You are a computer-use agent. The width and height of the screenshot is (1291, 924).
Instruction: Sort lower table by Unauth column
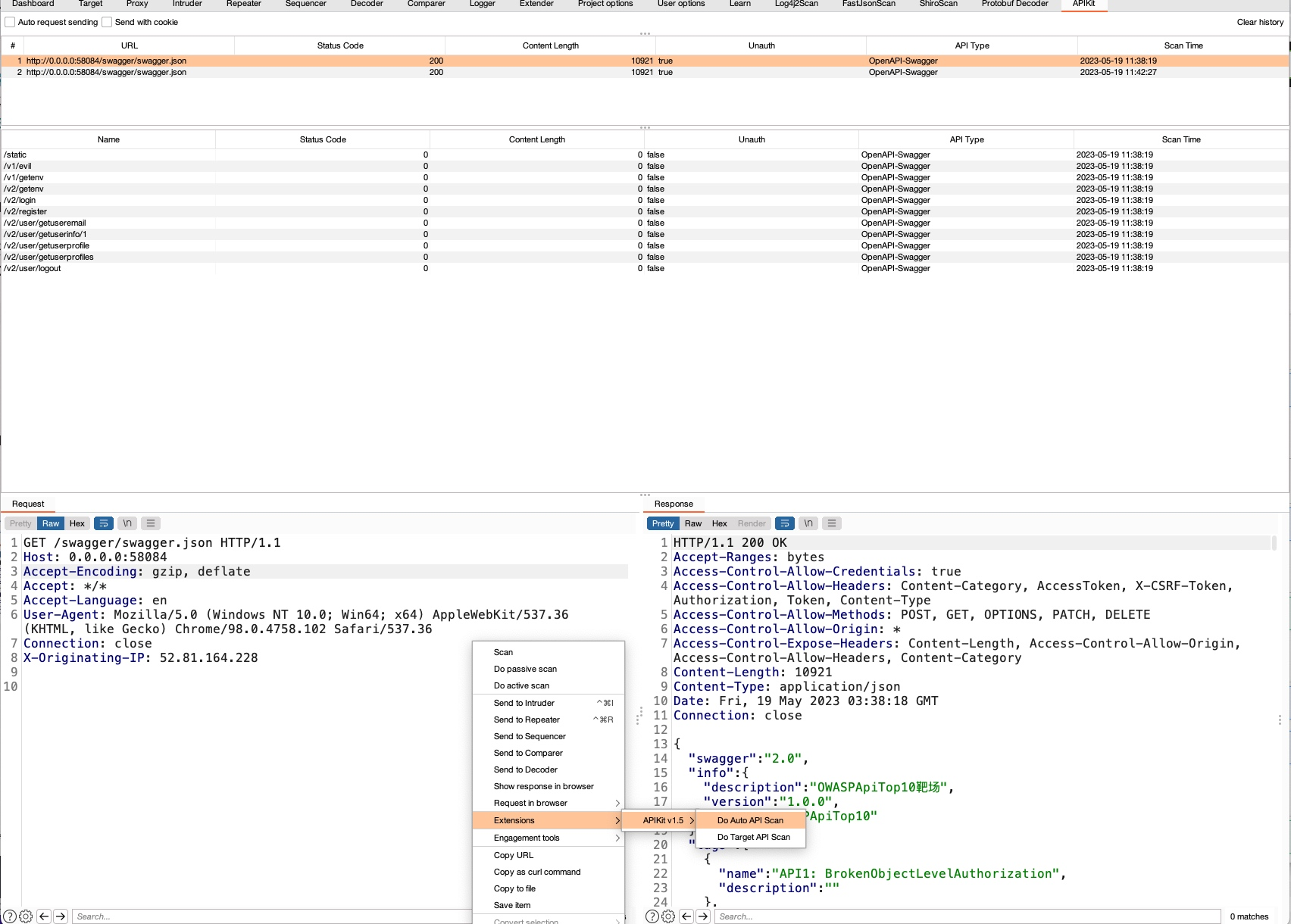click(752, 139)
